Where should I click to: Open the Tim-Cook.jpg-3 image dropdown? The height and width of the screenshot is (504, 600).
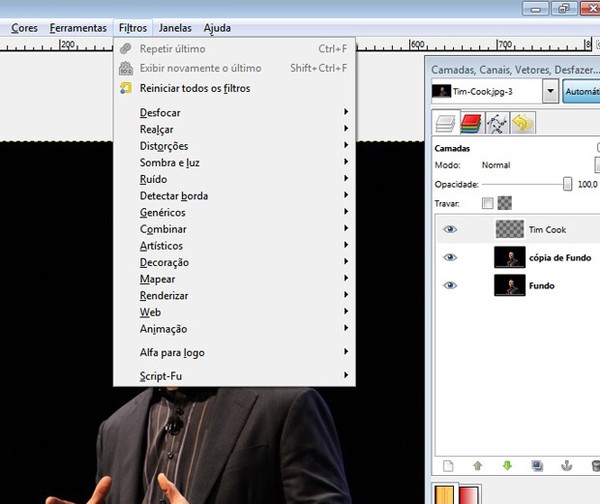[x=549, y=90]
